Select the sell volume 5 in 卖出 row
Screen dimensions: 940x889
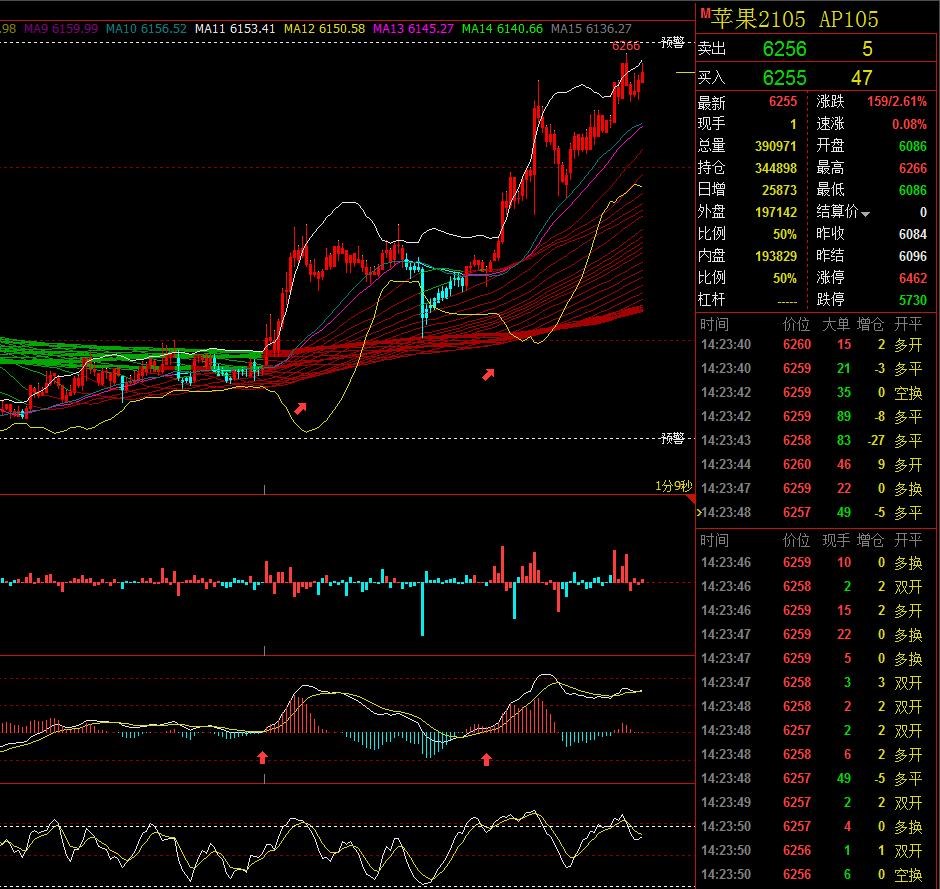[867, 49]
